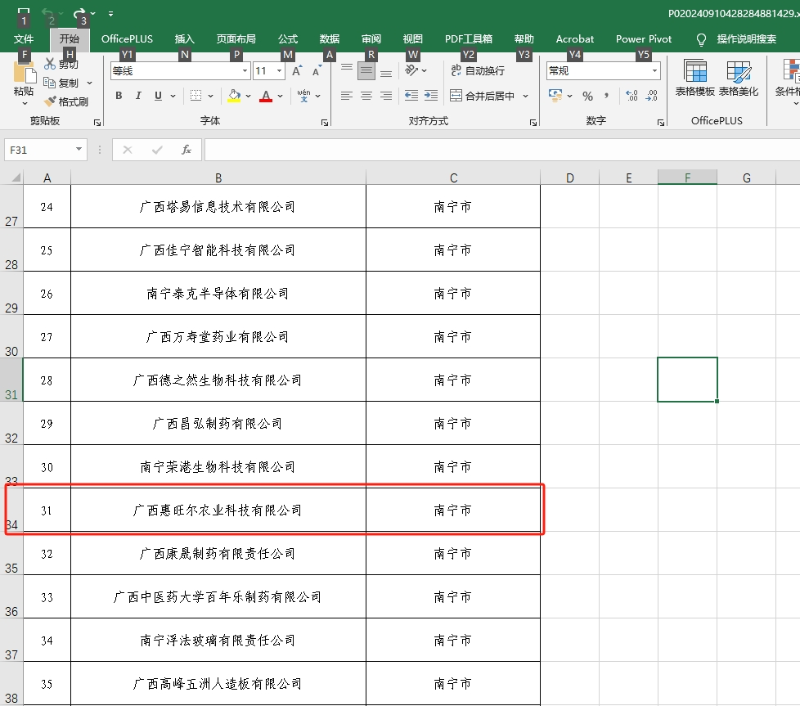Click cell 南宁泰克半导体有限公司
The width and height of the screenshot is (800, 706).
218,293
